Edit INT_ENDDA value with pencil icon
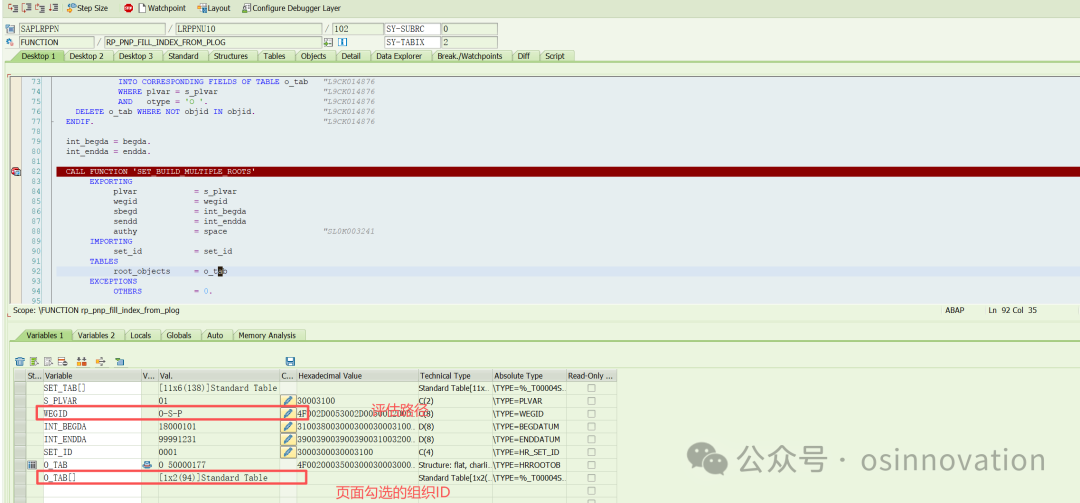 point(288,440)
